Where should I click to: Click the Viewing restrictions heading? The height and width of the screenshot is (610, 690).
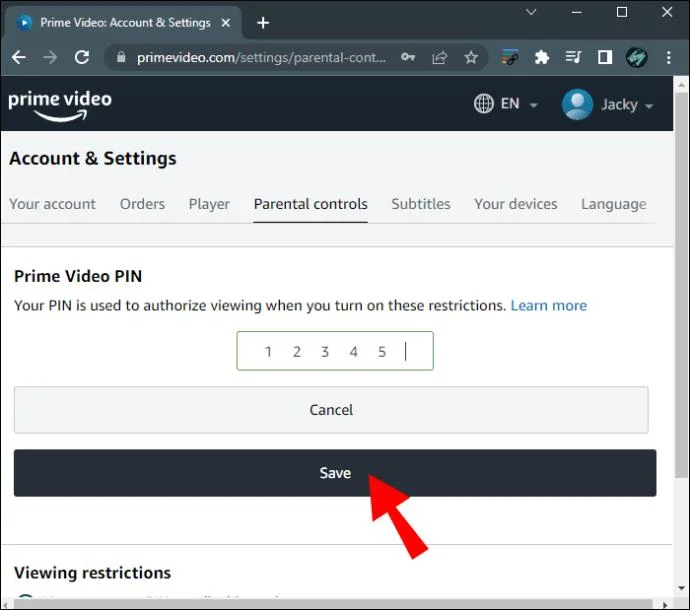click(92, 573)
